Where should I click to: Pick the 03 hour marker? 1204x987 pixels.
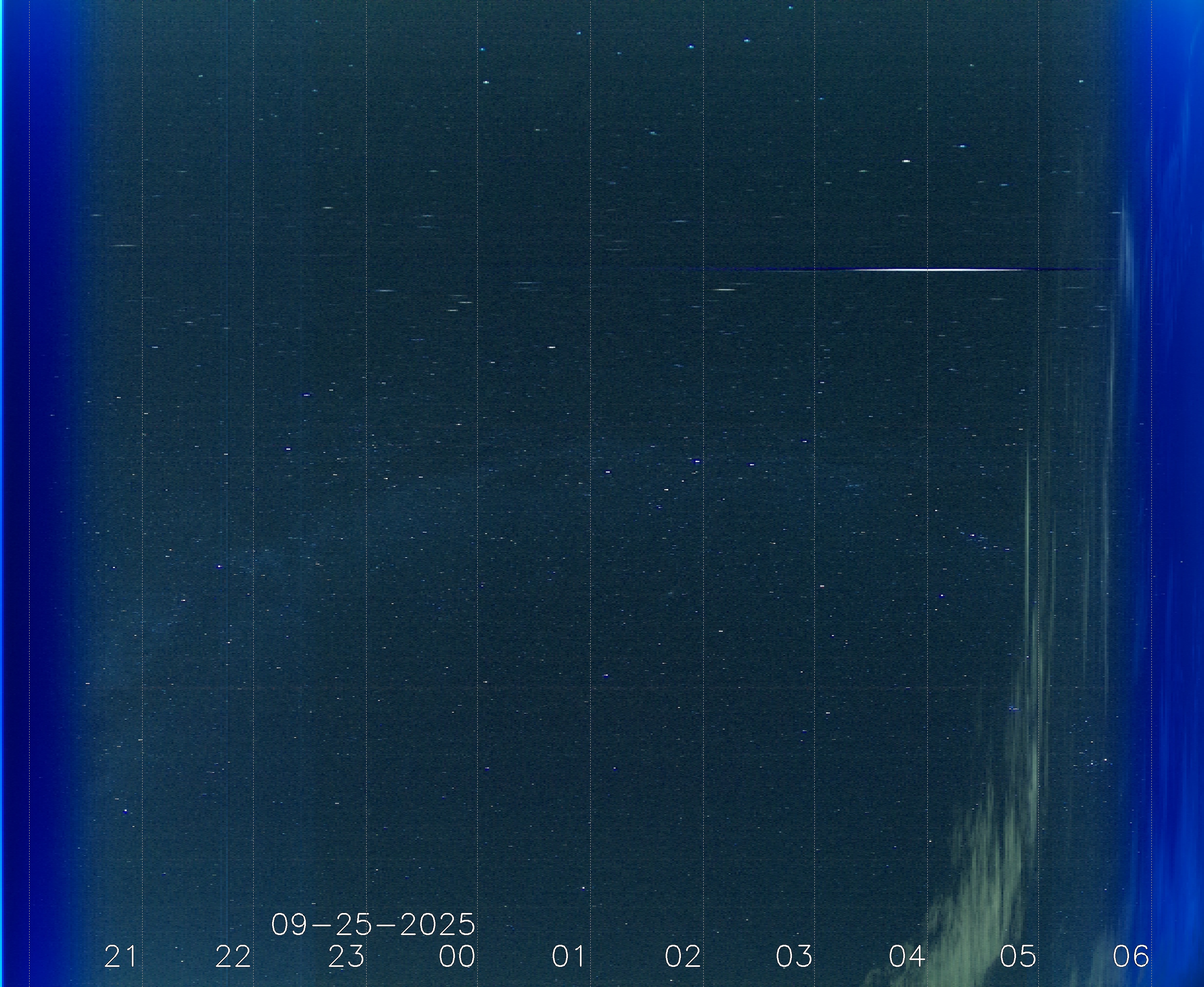794,957
